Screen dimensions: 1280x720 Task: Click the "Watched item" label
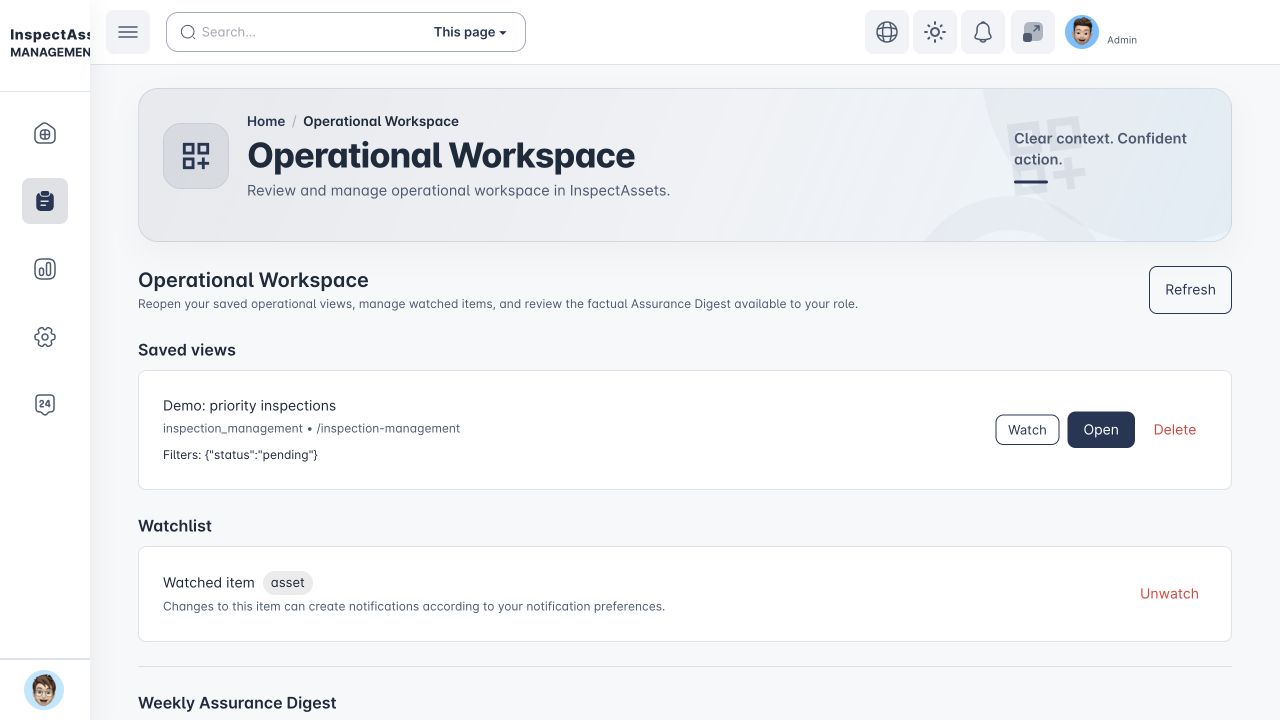(209, 583)
